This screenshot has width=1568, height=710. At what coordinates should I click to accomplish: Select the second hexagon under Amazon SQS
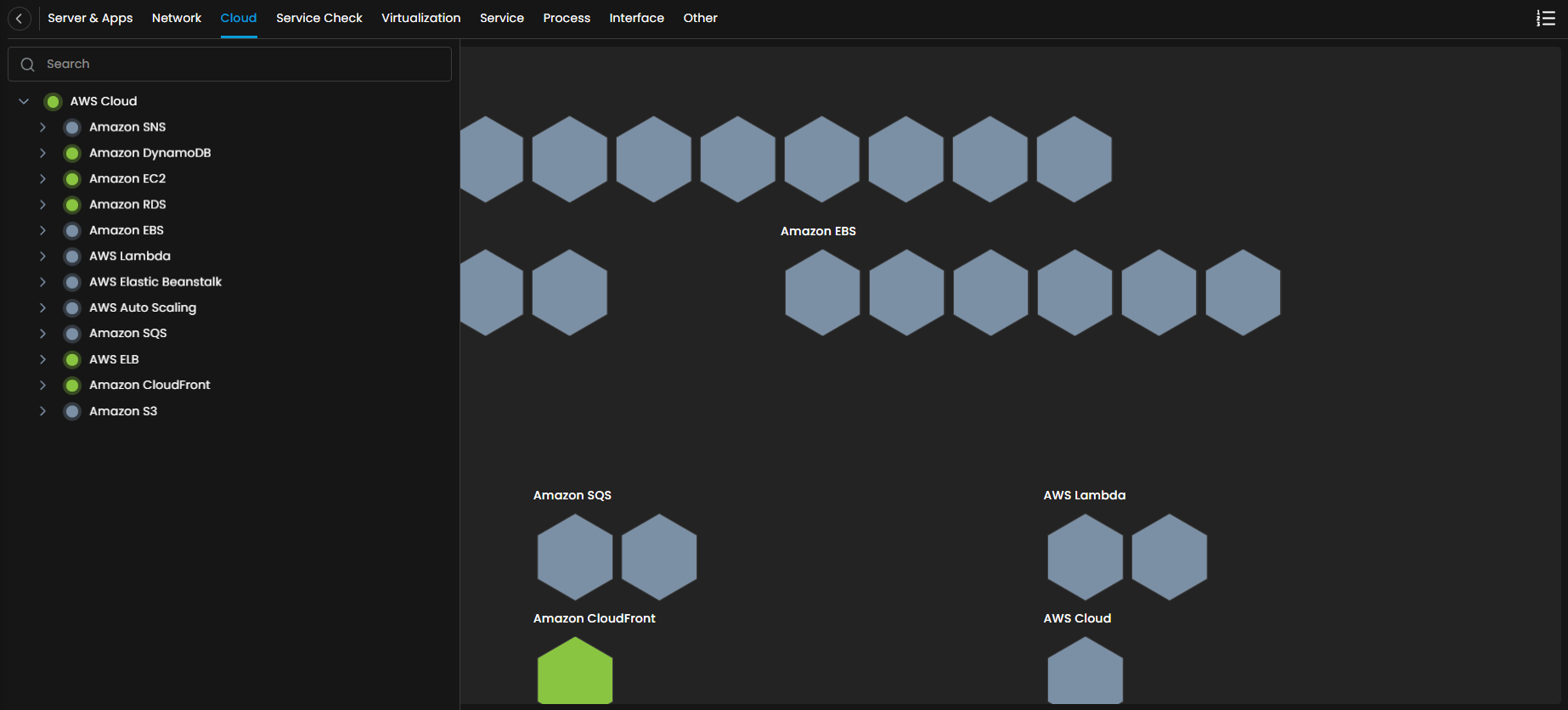659,557
